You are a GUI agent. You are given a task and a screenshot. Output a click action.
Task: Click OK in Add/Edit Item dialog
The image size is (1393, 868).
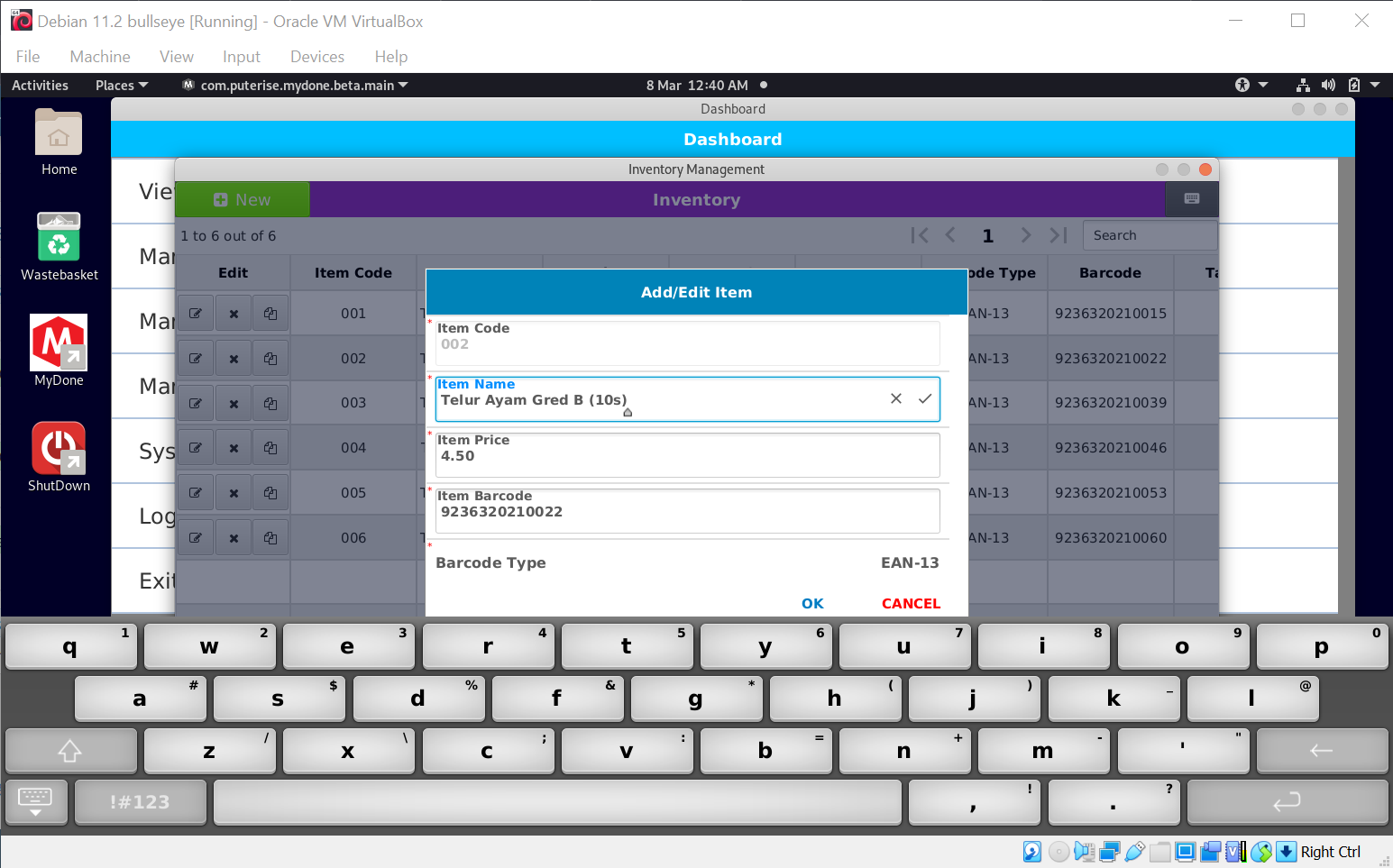812,603
